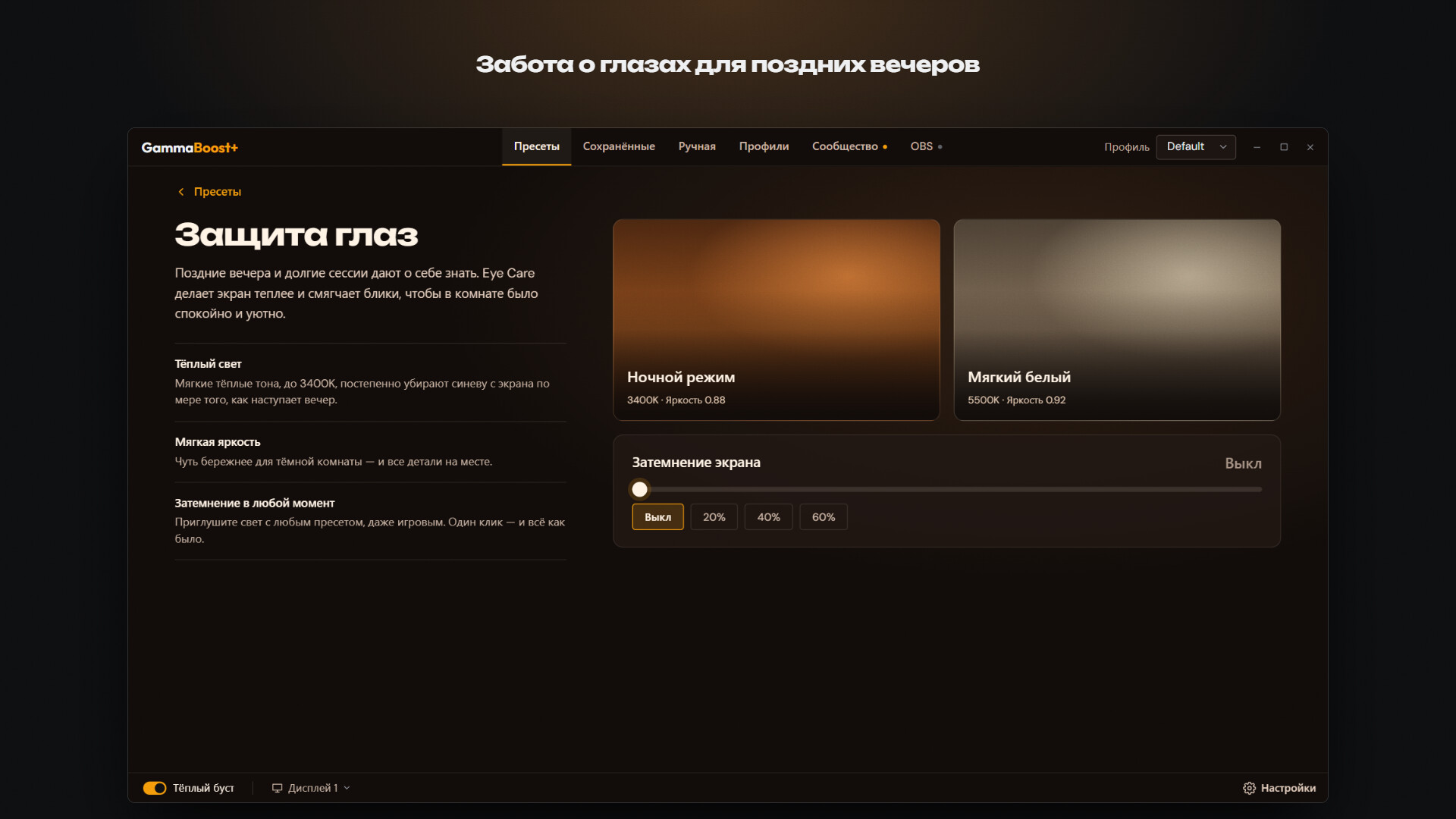Go to the Профили tab
The height and width of the screenshot is (819, 1456).
click(764, 147)
